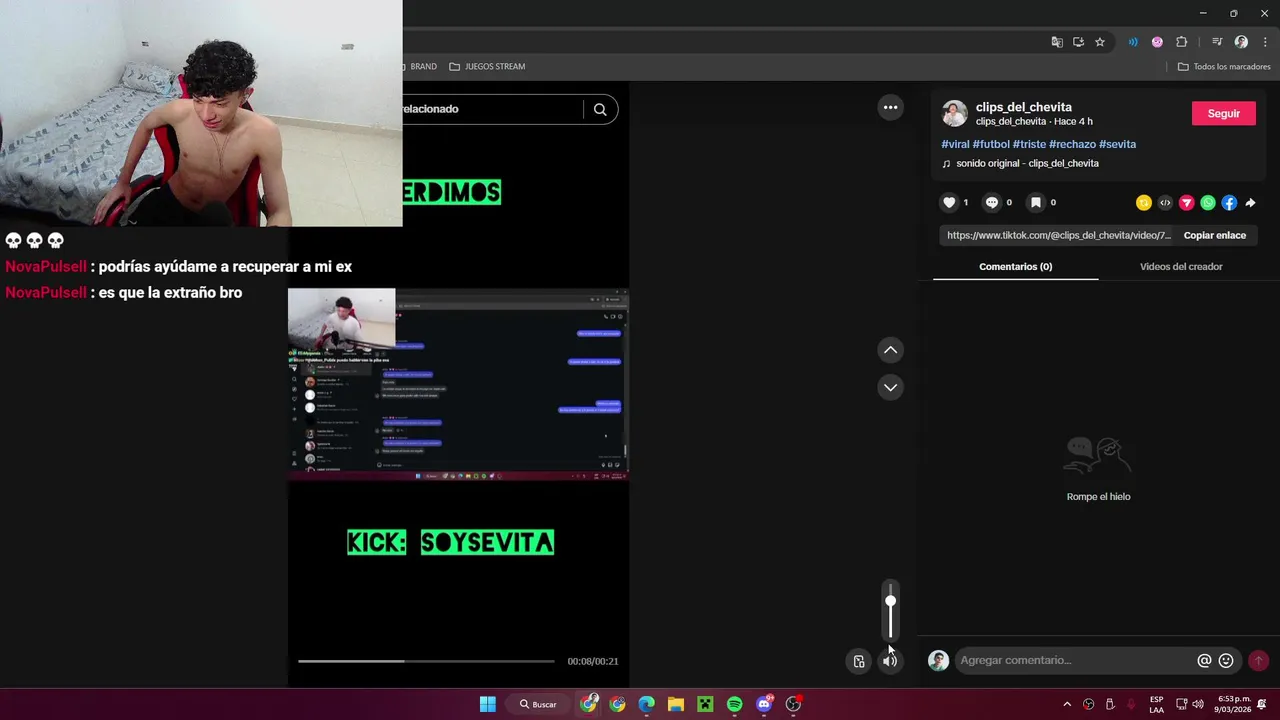Open Chrome media controls icon
Screen dimensions: 1280x720
(1216, 42)
